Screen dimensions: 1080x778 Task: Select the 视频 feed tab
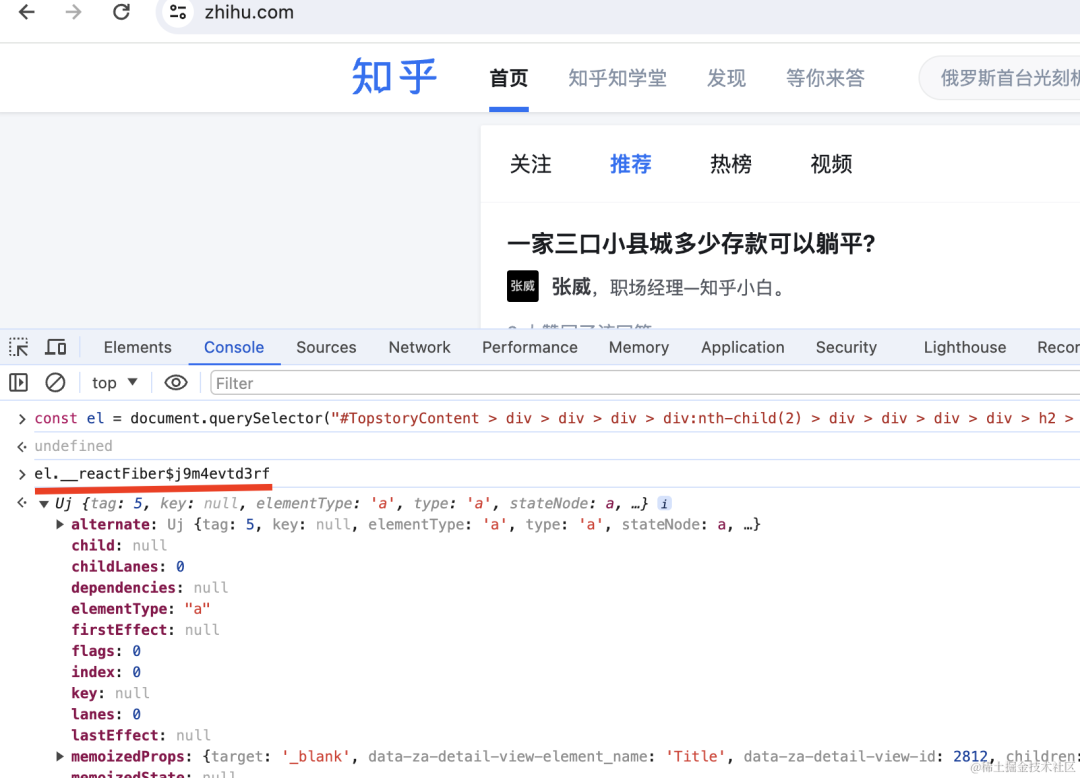(831, 164)
